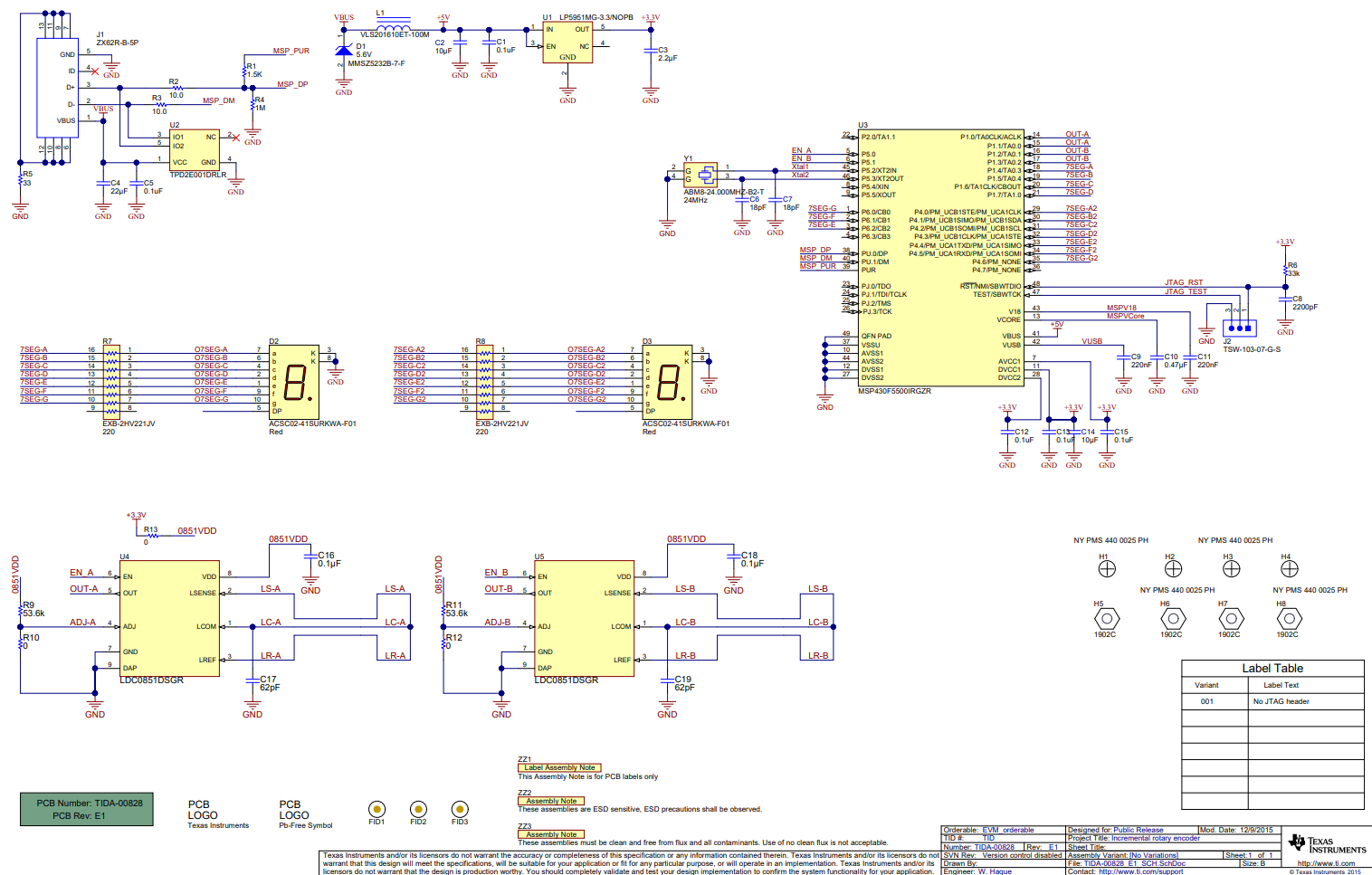Image resolution: width=1372 pixels, height=875 pixels.
Task: Select the U1 LP5951MG regulator block
Action: (x=567, y=43)
